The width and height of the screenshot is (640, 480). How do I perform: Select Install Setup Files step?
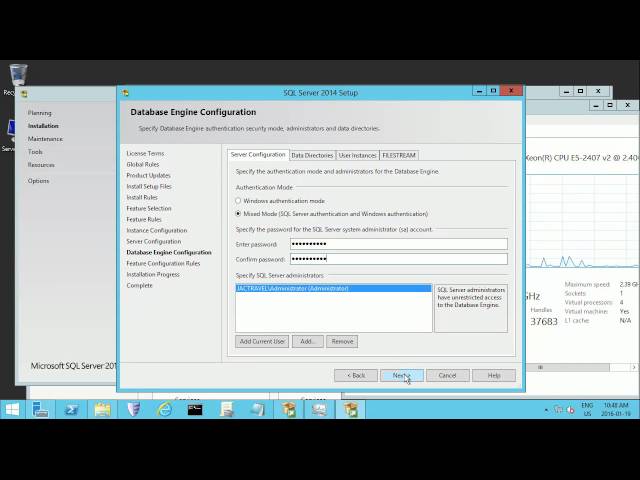coord(149,187)
